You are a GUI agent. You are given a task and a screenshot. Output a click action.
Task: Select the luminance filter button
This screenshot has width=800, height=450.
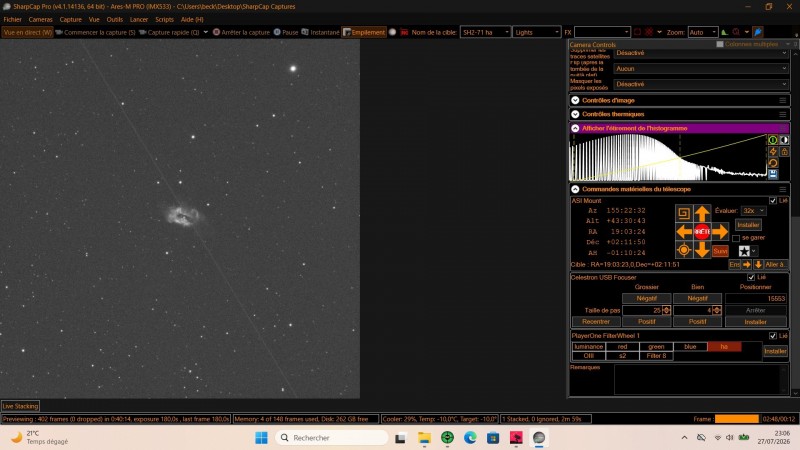[588, 346]
